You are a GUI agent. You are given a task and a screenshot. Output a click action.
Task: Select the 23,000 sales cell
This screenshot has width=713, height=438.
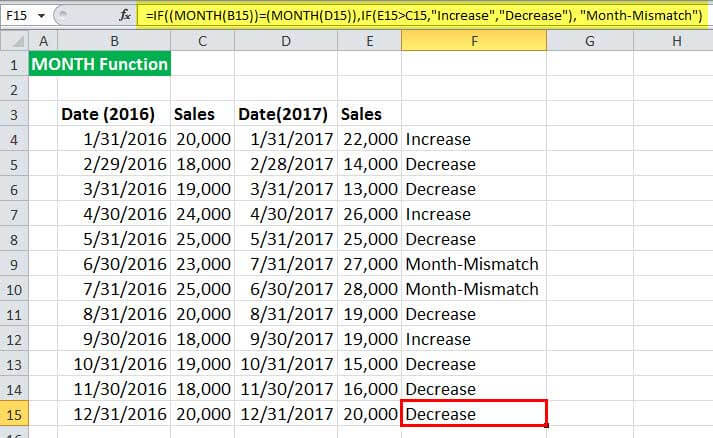pos(202,264)
